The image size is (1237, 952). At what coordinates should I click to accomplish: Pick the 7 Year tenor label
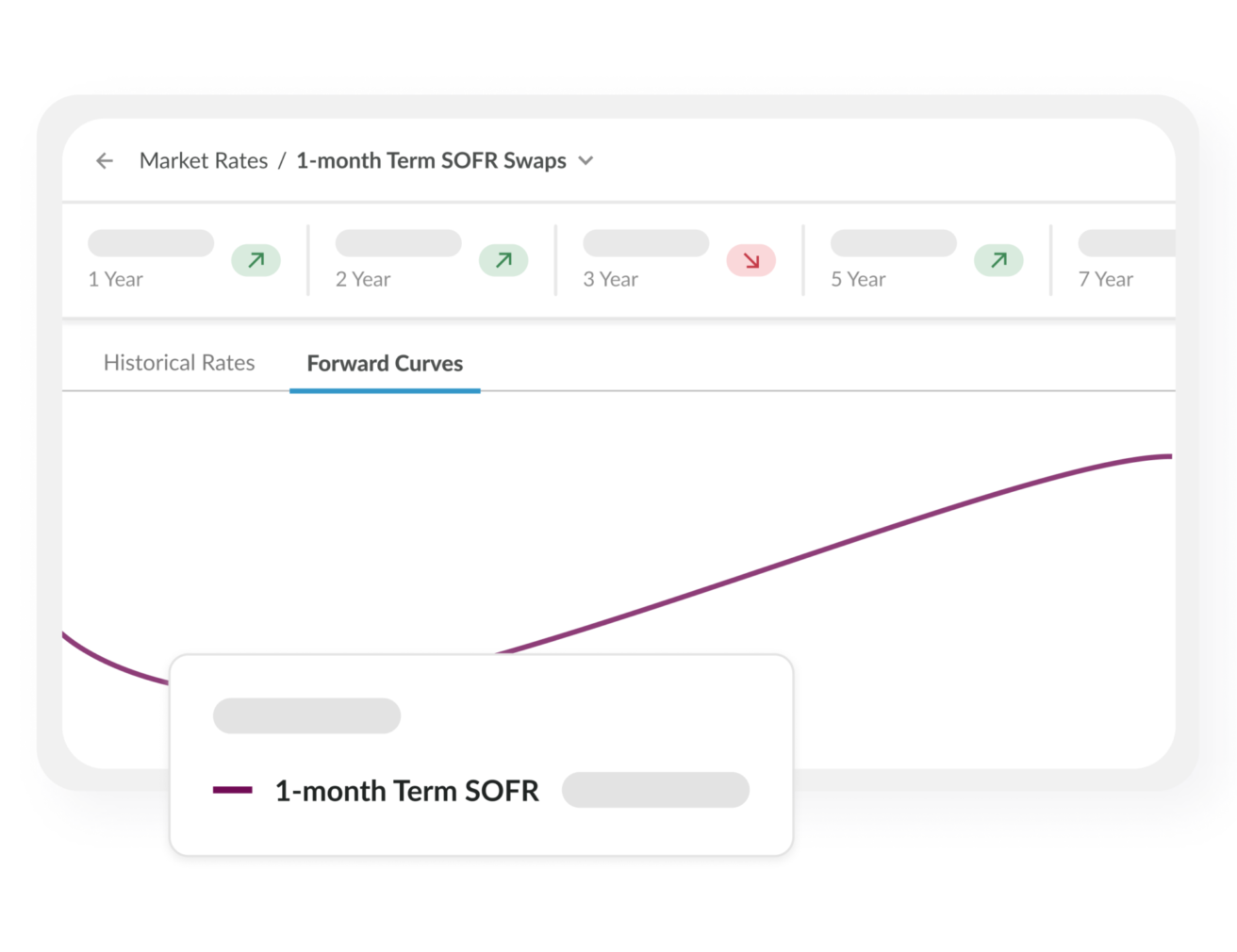[x=1105, y=280]
